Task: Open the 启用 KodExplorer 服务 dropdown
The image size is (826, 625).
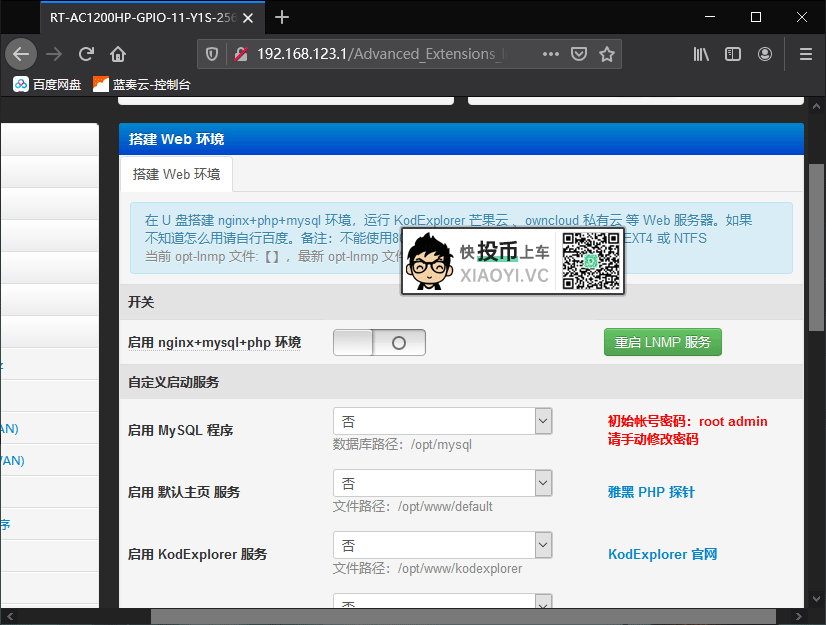Action: click(x=442, y=545)
